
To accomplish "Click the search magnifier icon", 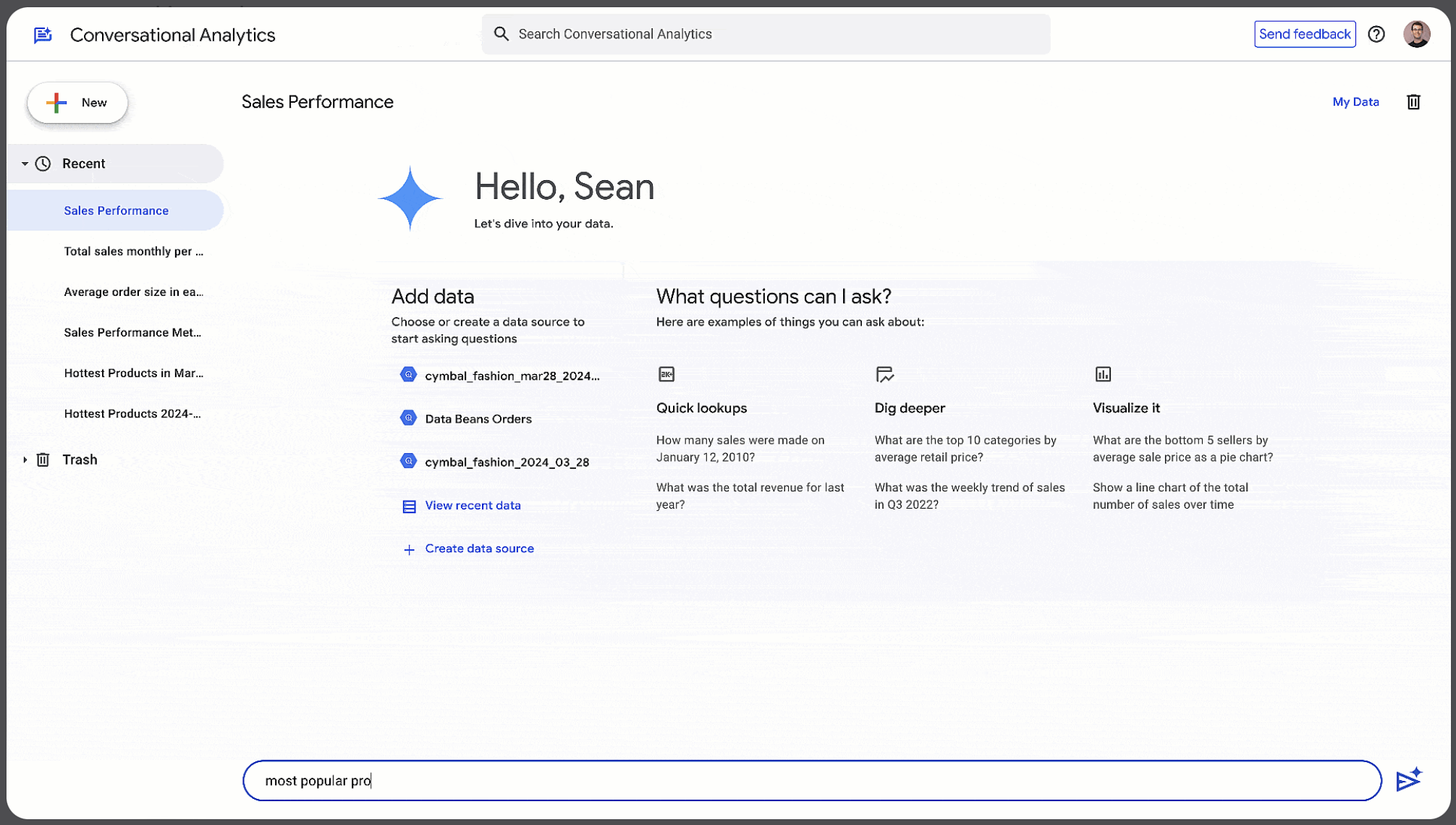I will 501,33.
